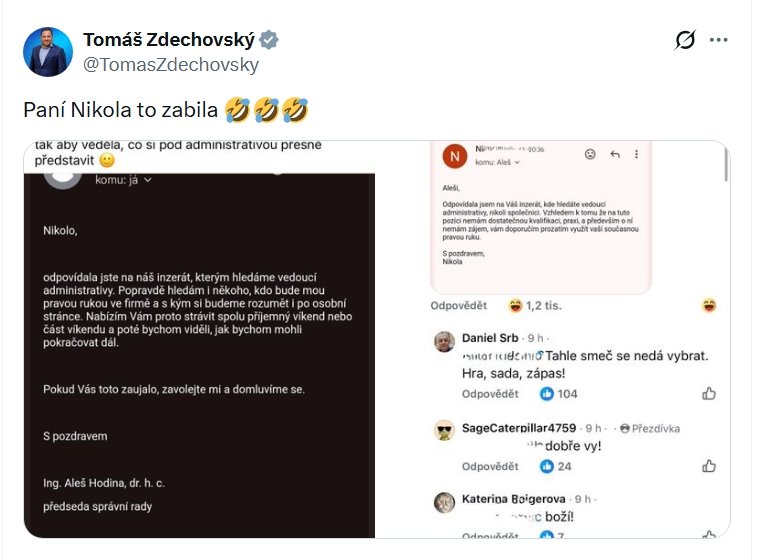Click Odpovědět under Daniel Srb's comment

(490, 394)
